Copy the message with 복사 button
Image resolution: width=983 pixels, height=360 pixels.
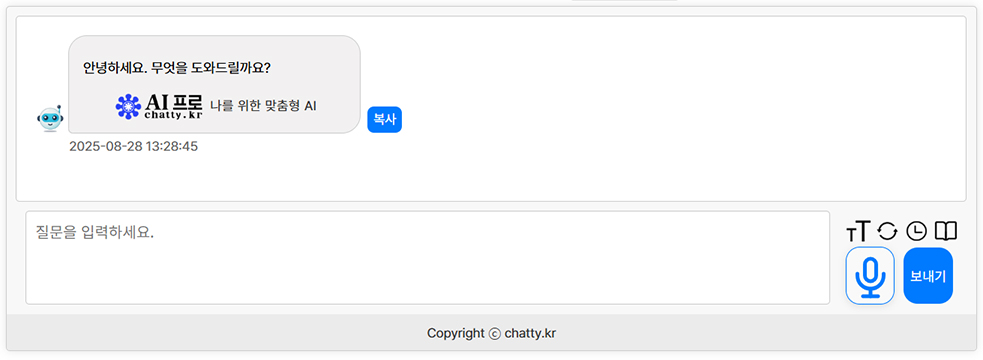384,120
